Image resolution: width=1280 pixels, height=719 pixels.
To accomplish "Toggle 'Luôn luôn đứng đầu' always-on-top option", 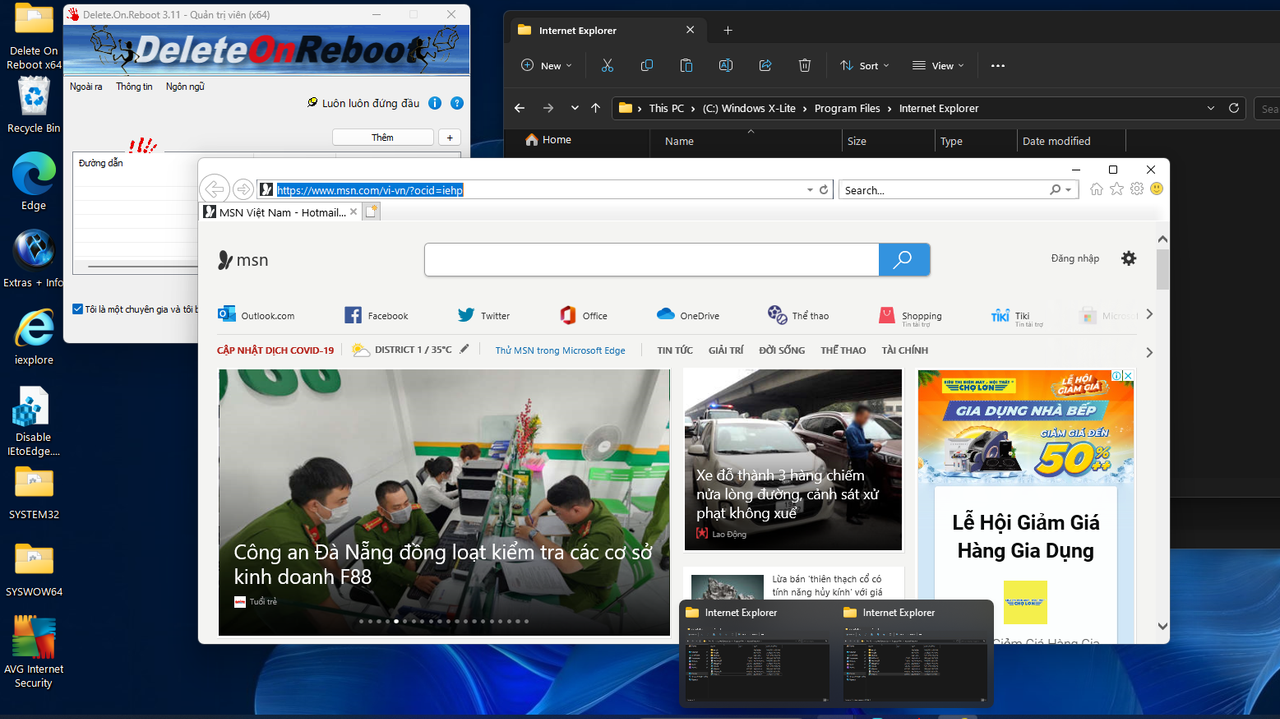I will pos(363,103).
